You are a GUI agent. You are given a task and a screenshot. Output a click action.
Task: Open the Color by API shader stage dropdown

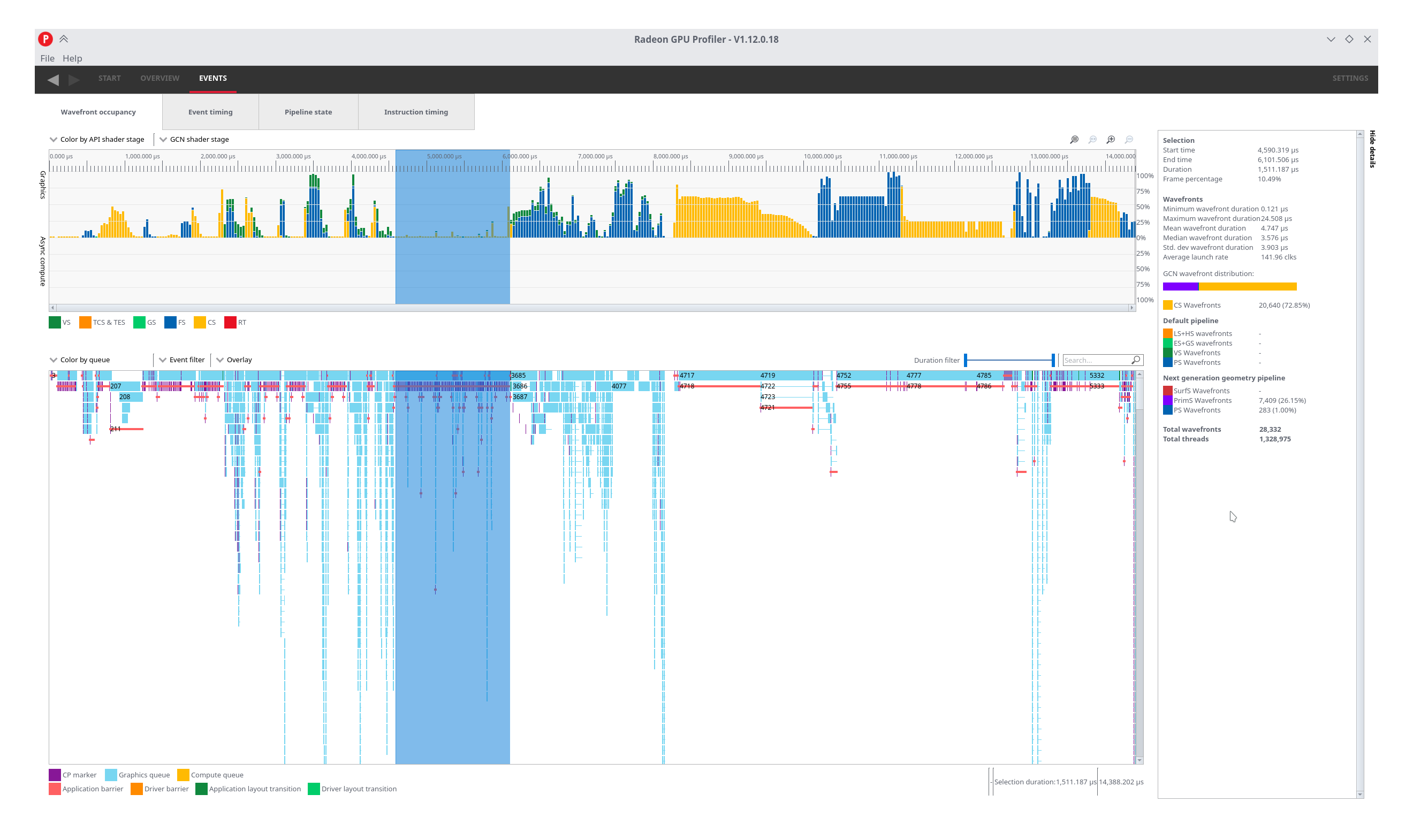97,139
